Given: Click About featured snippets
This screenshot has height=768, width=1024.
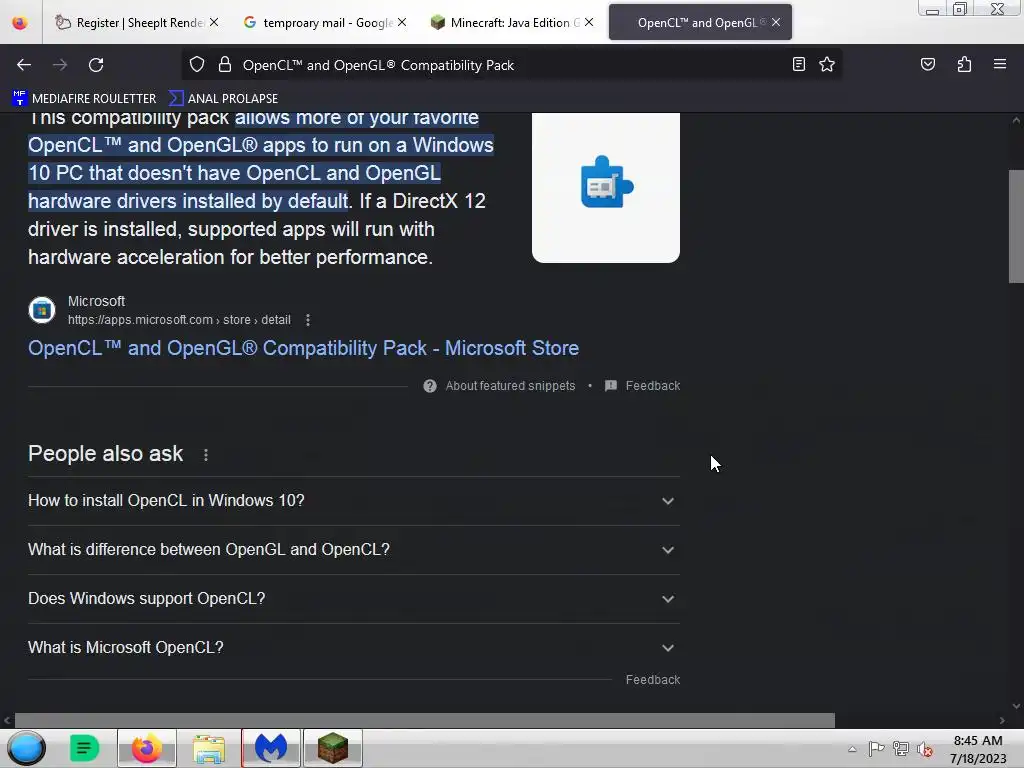Looking at the screenshot, I should [x=510, y=386].
